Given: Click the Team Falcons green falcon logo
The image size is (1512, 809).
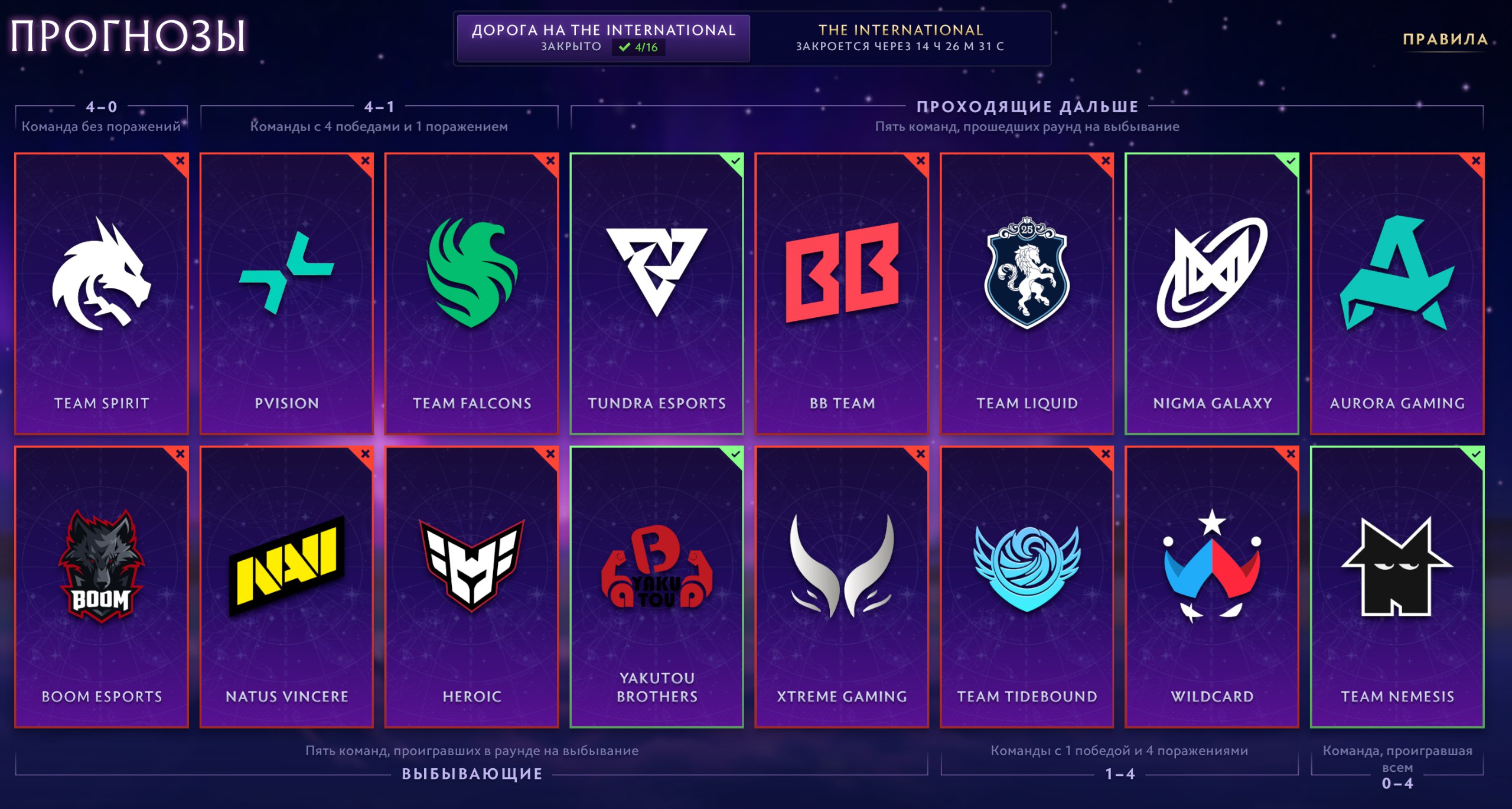Looking at the screenshot, I should [472, 272].
